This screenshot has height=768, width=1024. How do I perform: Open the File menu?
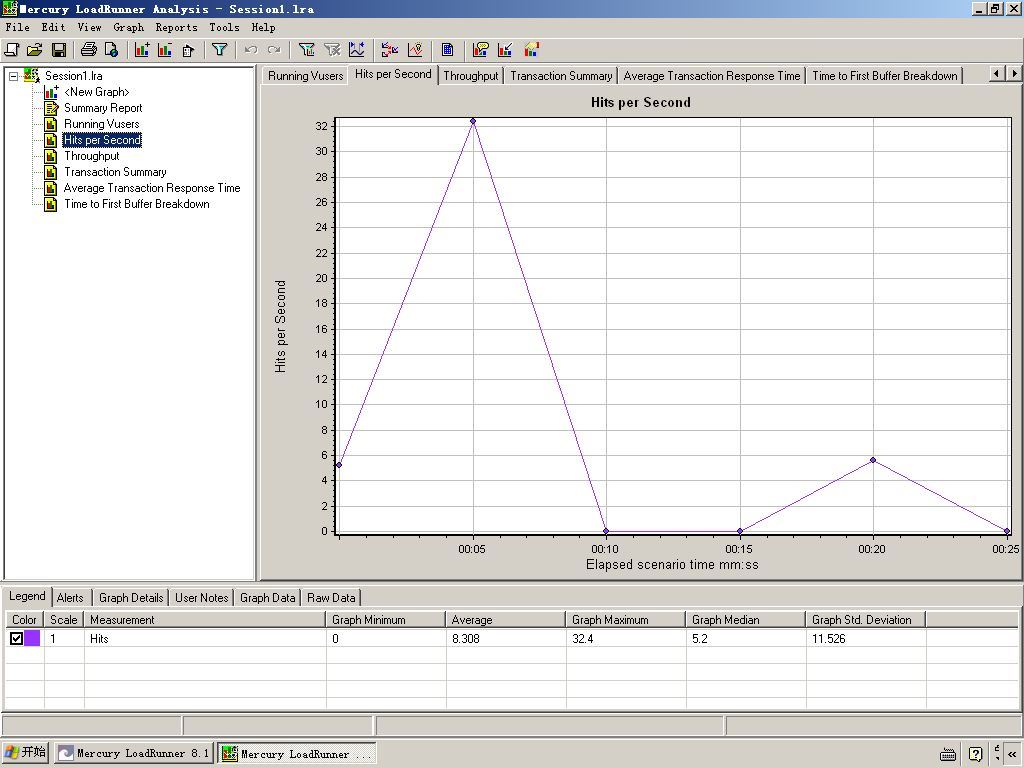pyautogui.click(x=18, y=27)
